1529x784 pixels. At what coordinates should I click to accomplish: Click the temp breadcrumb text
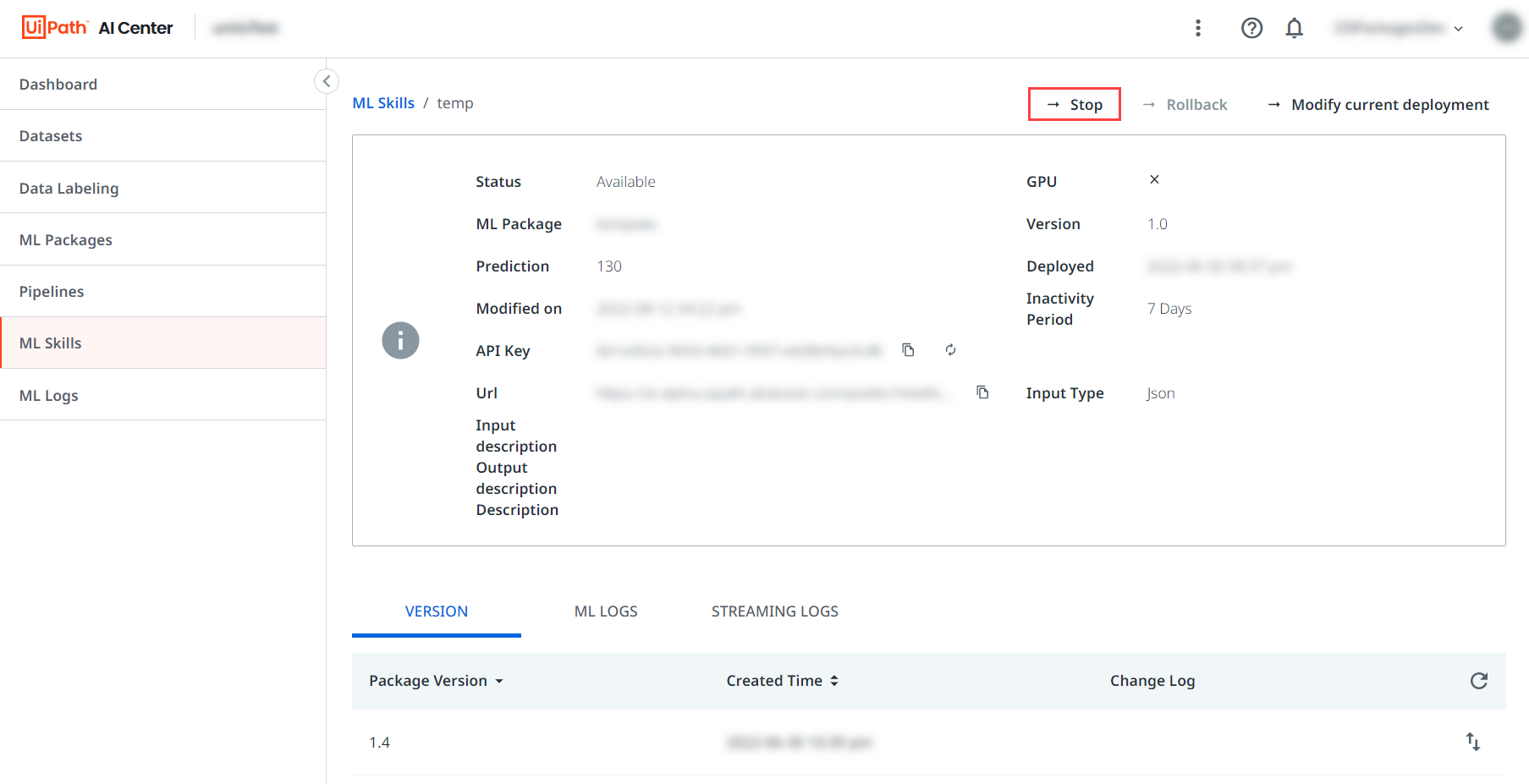click(x=455, y=103)
